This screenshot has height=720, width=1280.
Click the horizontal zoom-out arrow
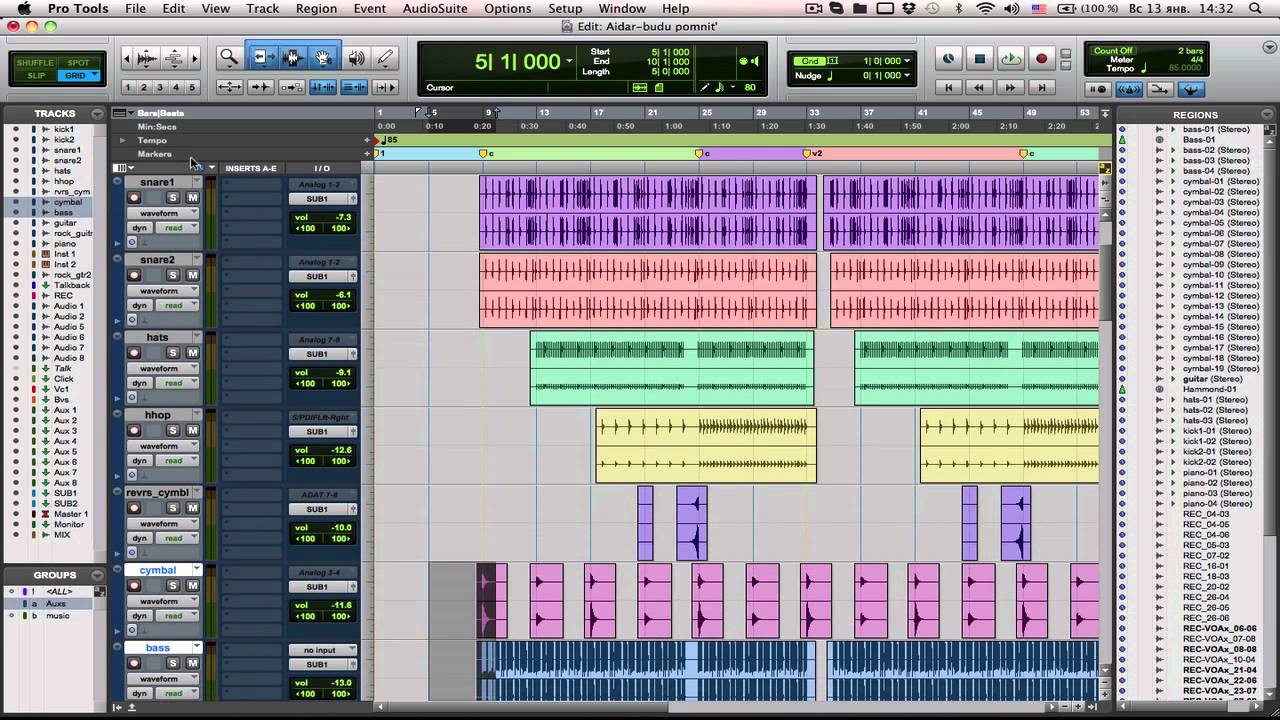click(126, 58)
